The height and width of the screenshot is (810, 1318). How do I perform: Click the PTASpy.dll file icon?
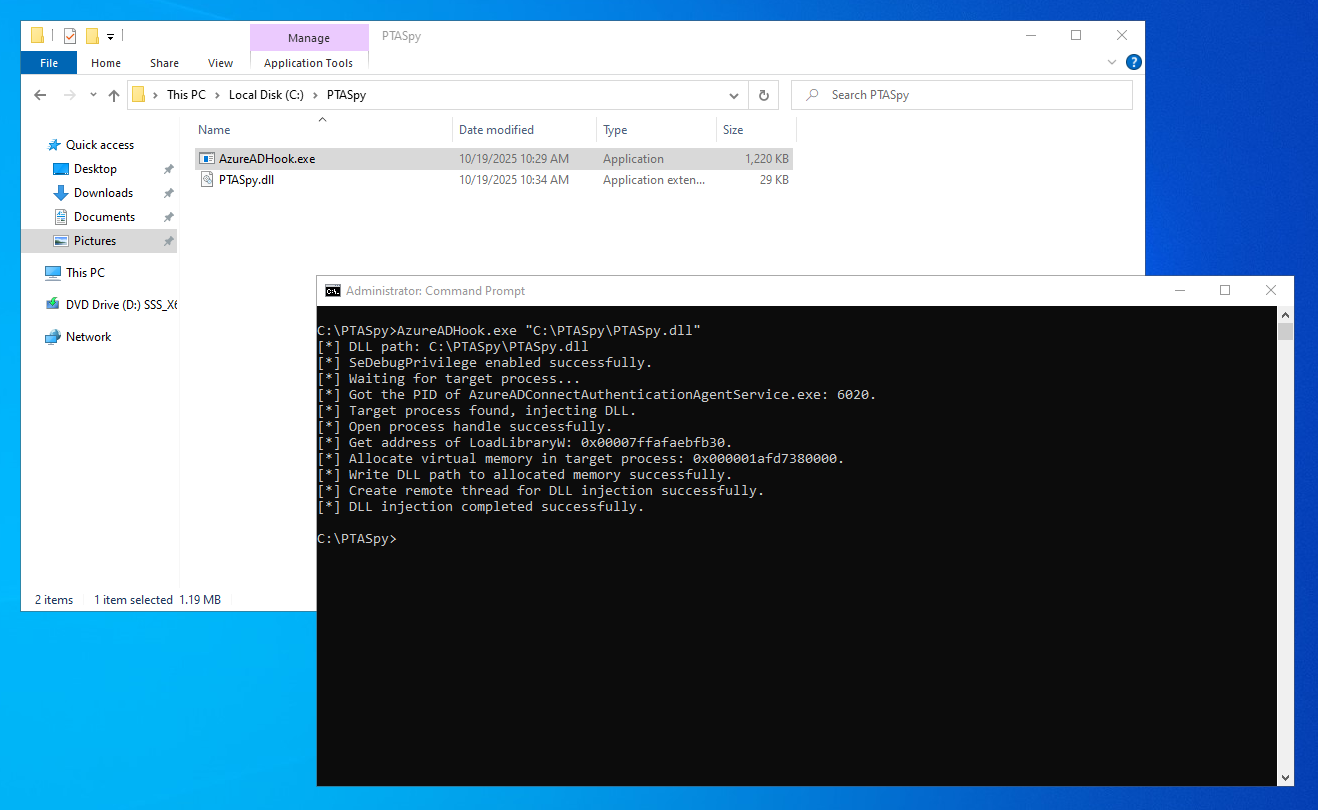pos(207,180)
